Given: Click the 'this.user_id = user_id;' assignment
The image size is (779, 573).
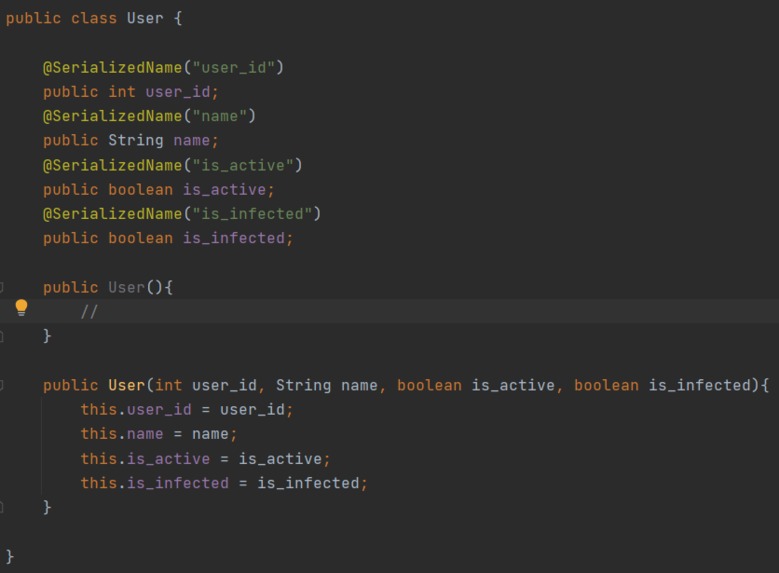Looking at the screenshot, I should click(x=187, y=409).
